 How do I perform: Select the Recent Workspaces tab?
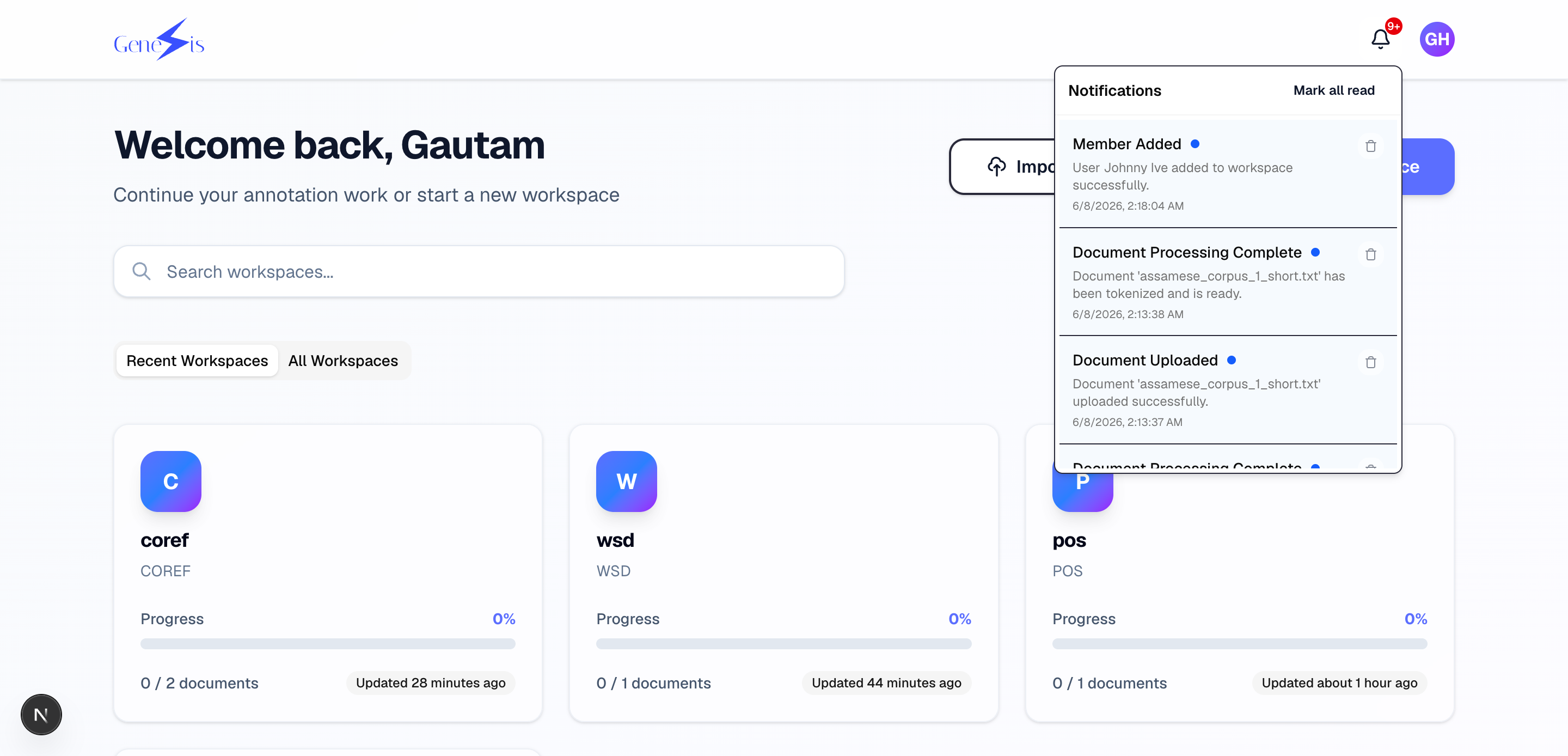click(x=197, y=361)
